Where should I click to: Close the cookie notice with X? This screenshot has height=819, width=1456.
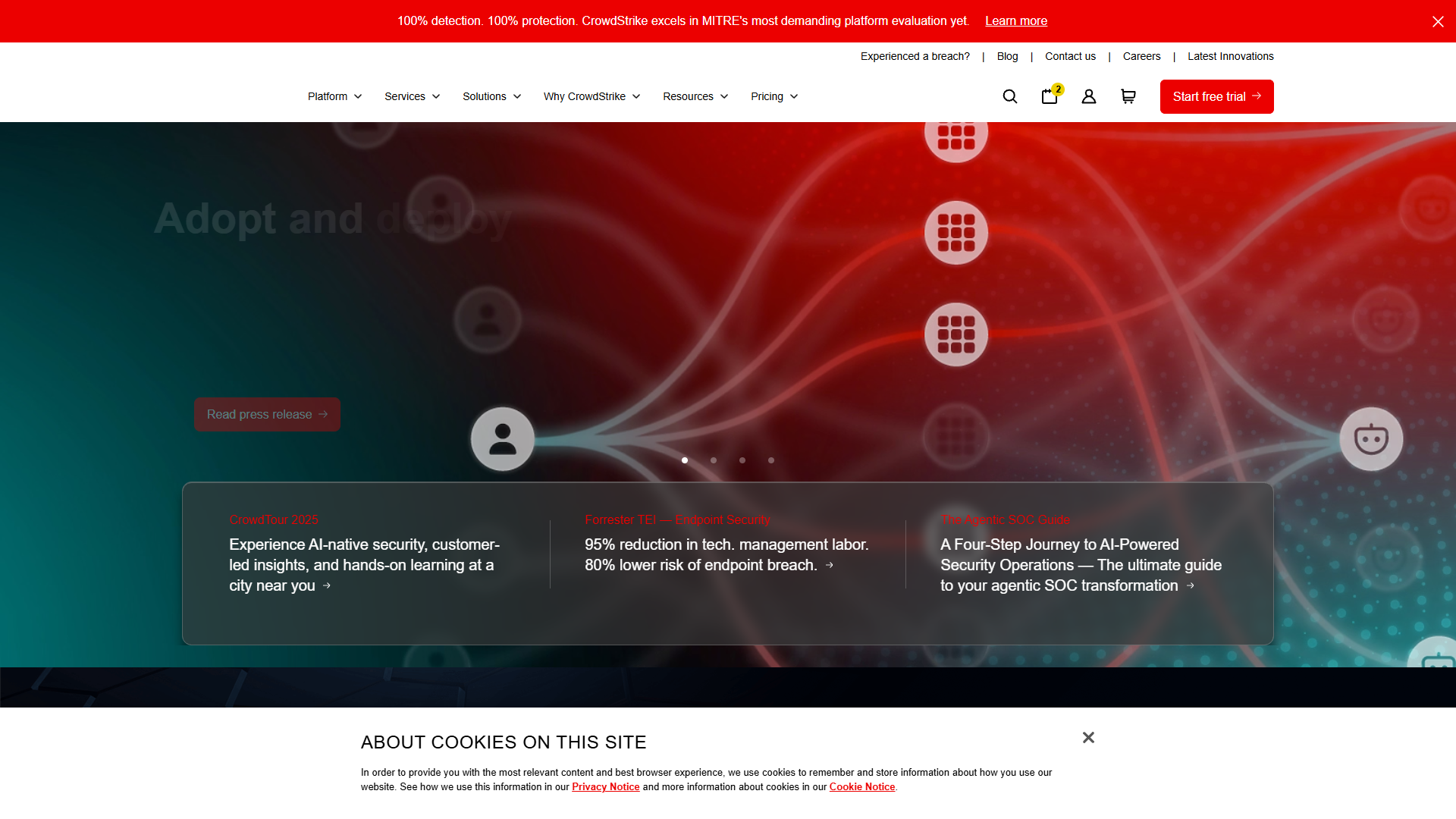pyautogui.click(x=1088, y=738)
